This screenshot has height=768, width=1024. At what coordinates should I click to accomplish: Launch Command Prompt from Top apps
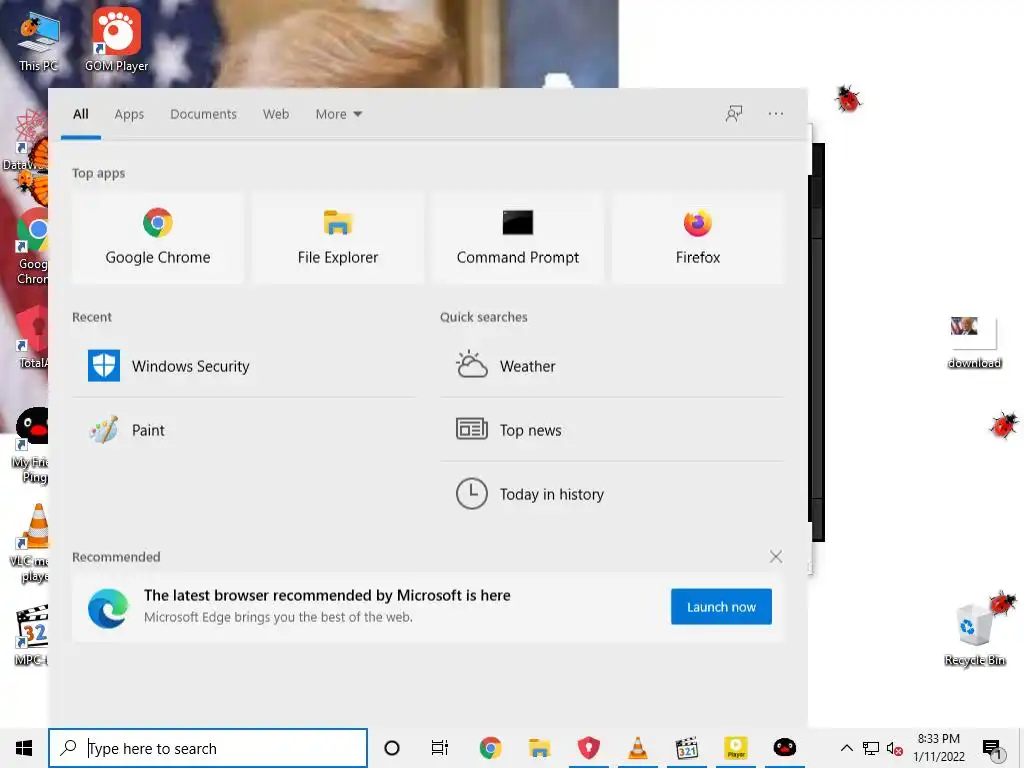[518, 238]
